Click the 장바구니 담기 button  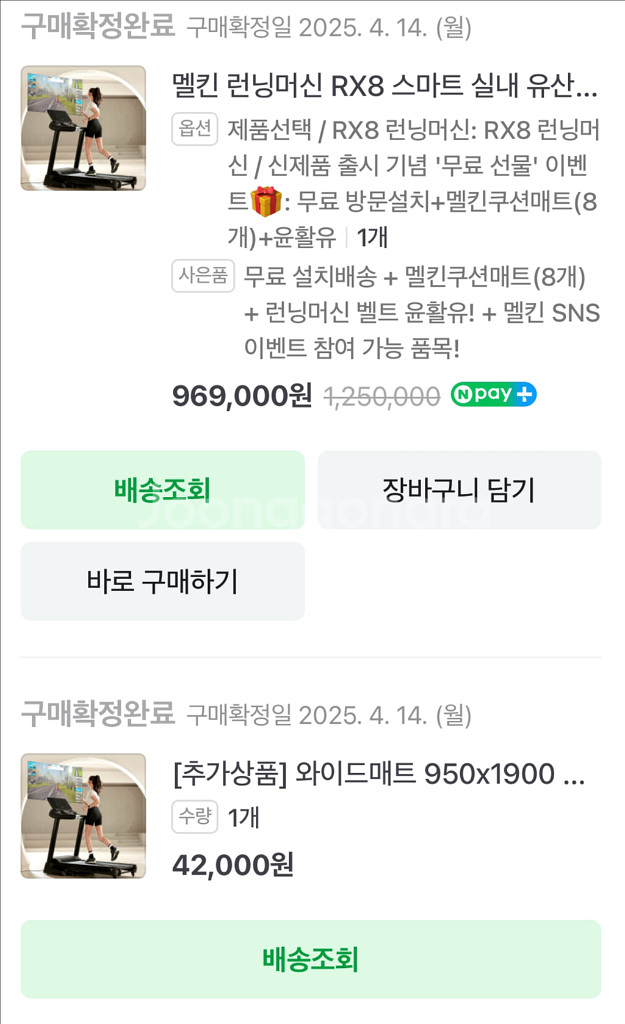coord(460,489)
